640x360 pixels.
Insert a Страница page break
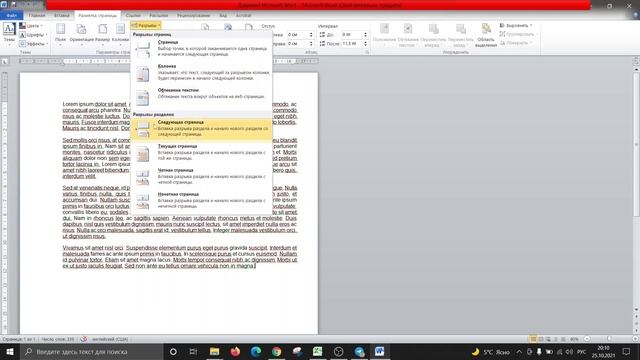[202, 48]
